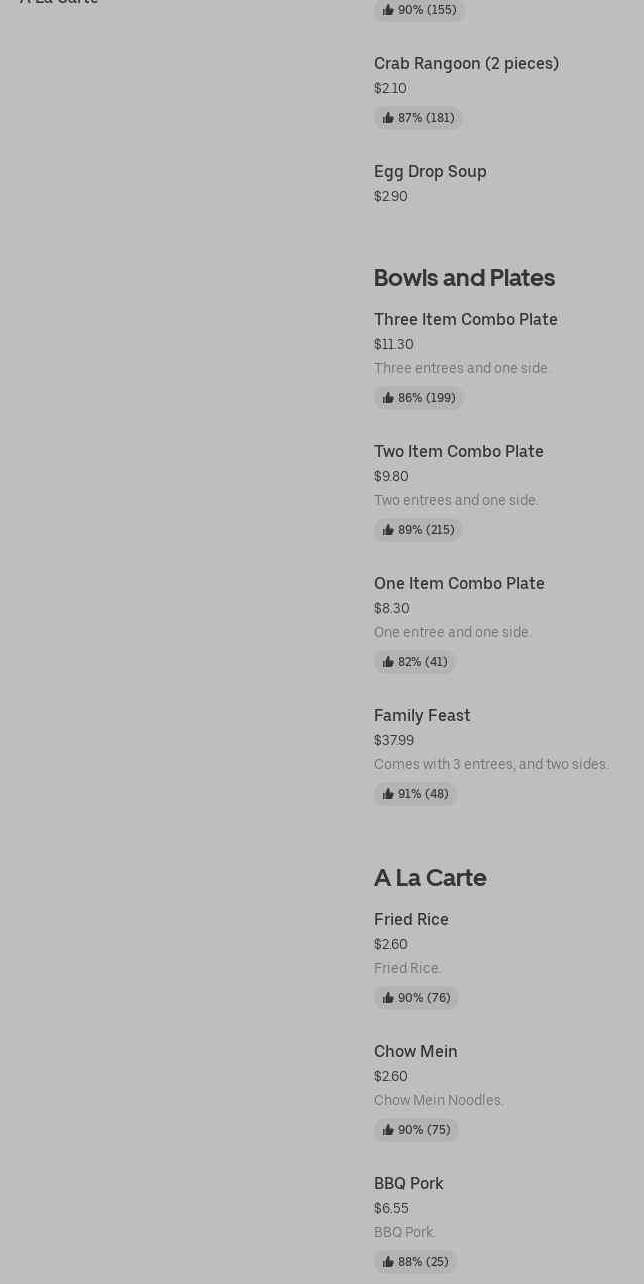Click thumbs-up rating on Two Item Combo Plate

pos(418,530)
